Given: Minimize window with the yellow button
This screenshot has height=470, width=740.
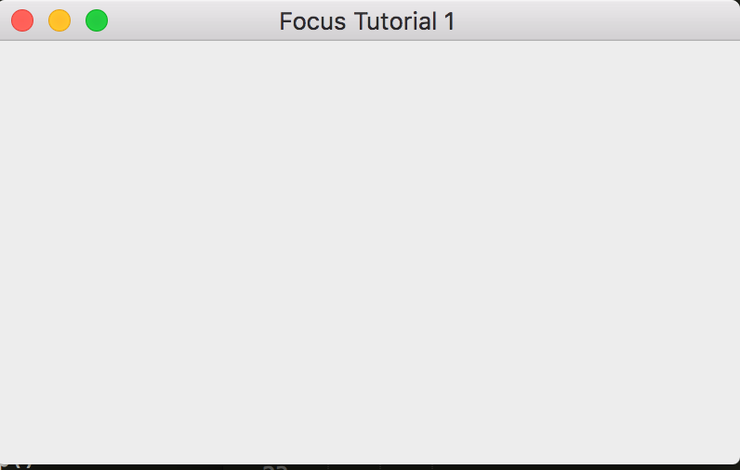Looking at the screenshot, I should pos(59,20).
